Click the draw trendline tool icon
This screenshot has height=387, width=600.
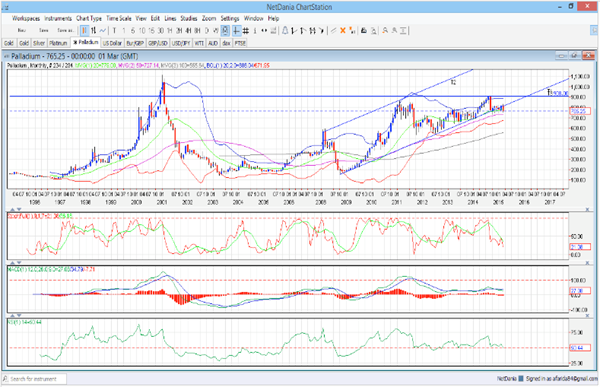pos(334,31)
